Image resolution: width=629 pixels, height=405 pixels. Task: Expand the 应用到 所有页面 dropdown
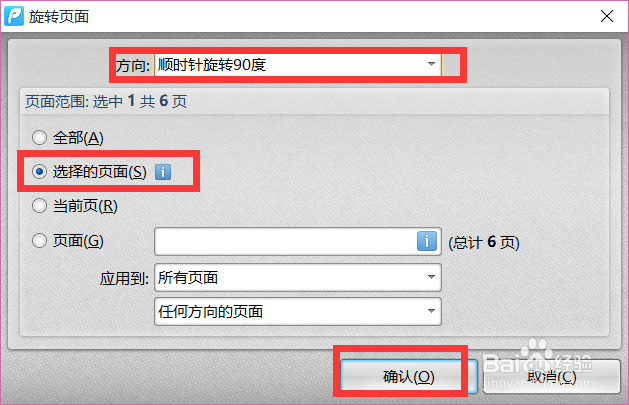coord(298,277)
